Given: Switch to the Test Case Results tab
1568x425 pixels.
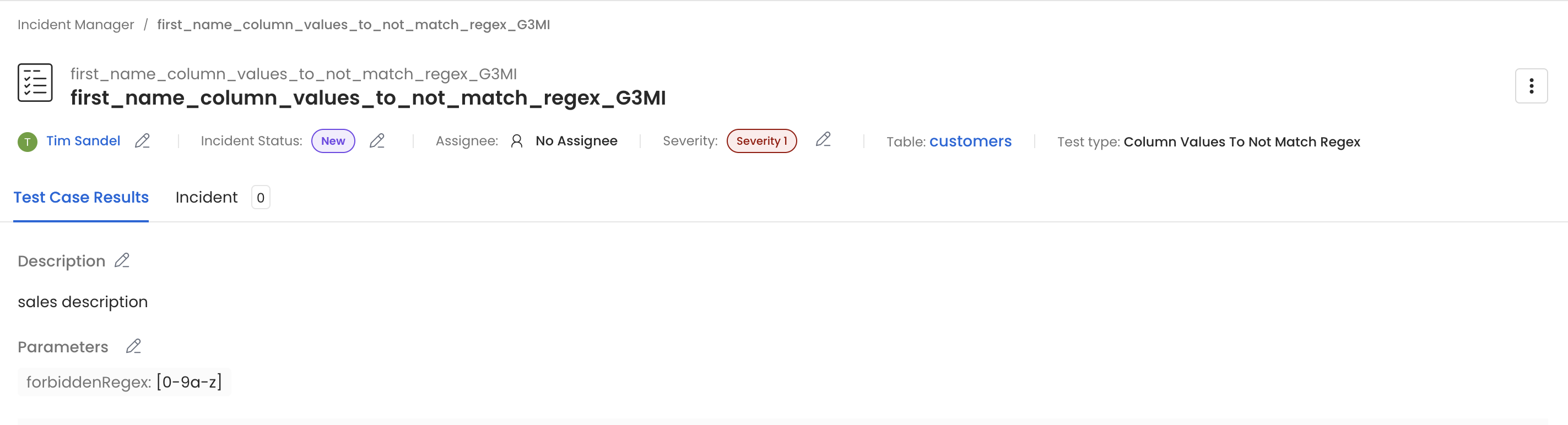Looking at the screenshot, I should point(81,198).
